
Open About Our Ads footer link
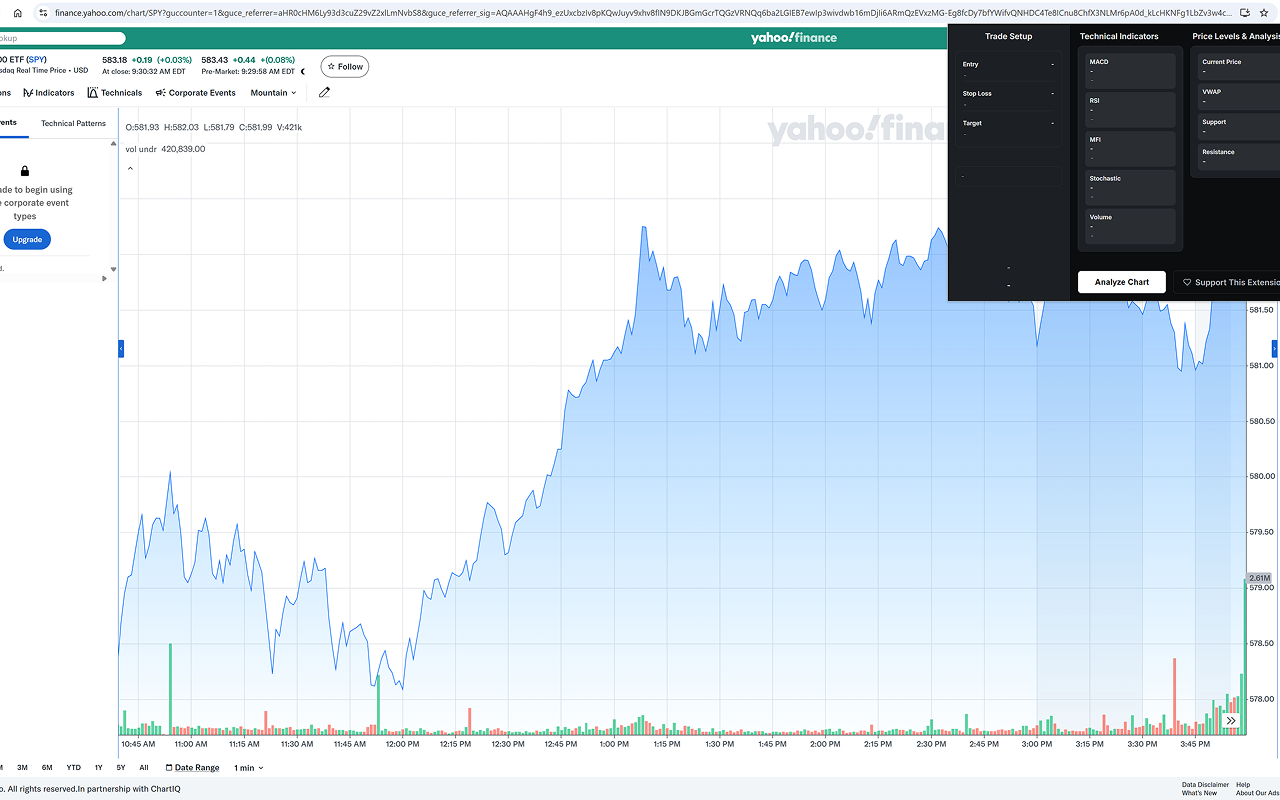[1258, 793]
